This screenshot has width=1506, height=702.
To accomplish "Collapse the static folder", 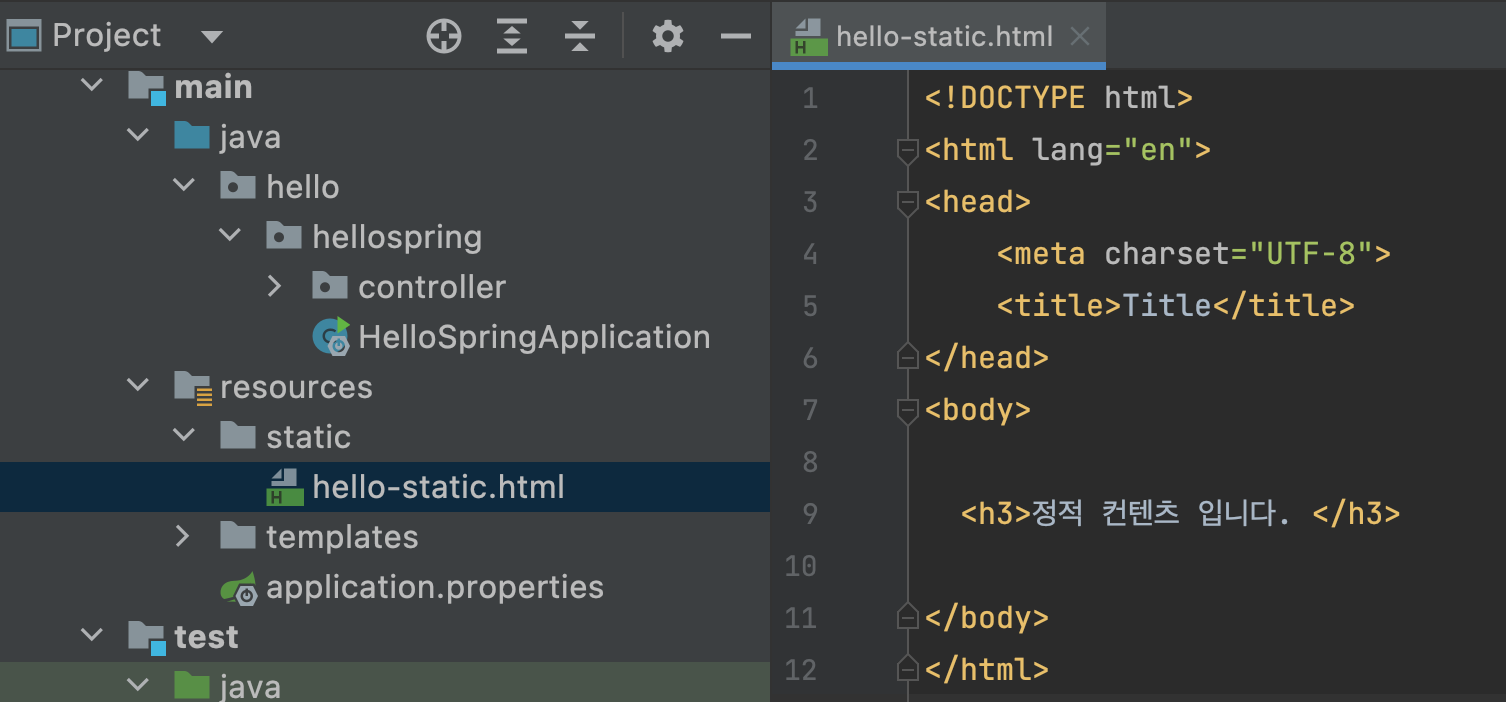I will tap(185, 436).
